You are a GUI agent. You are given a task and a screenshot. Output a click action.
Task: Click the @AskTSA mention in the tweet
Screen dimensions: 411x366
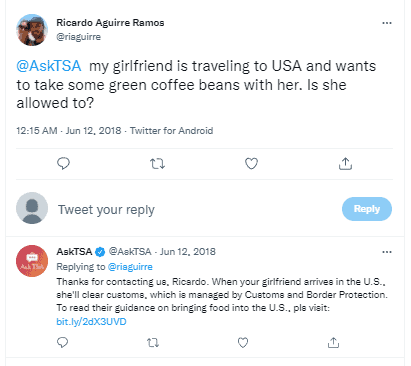click(49, 66)
